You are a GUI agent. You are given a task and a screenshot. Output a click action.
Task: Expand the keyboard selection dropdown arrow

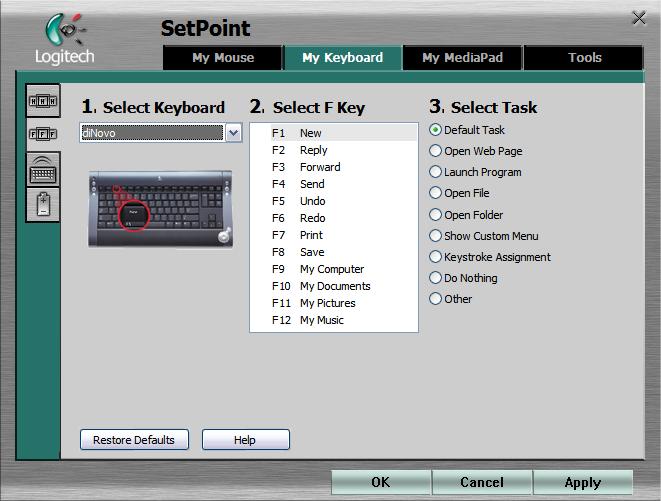click(x=234, y=133)
